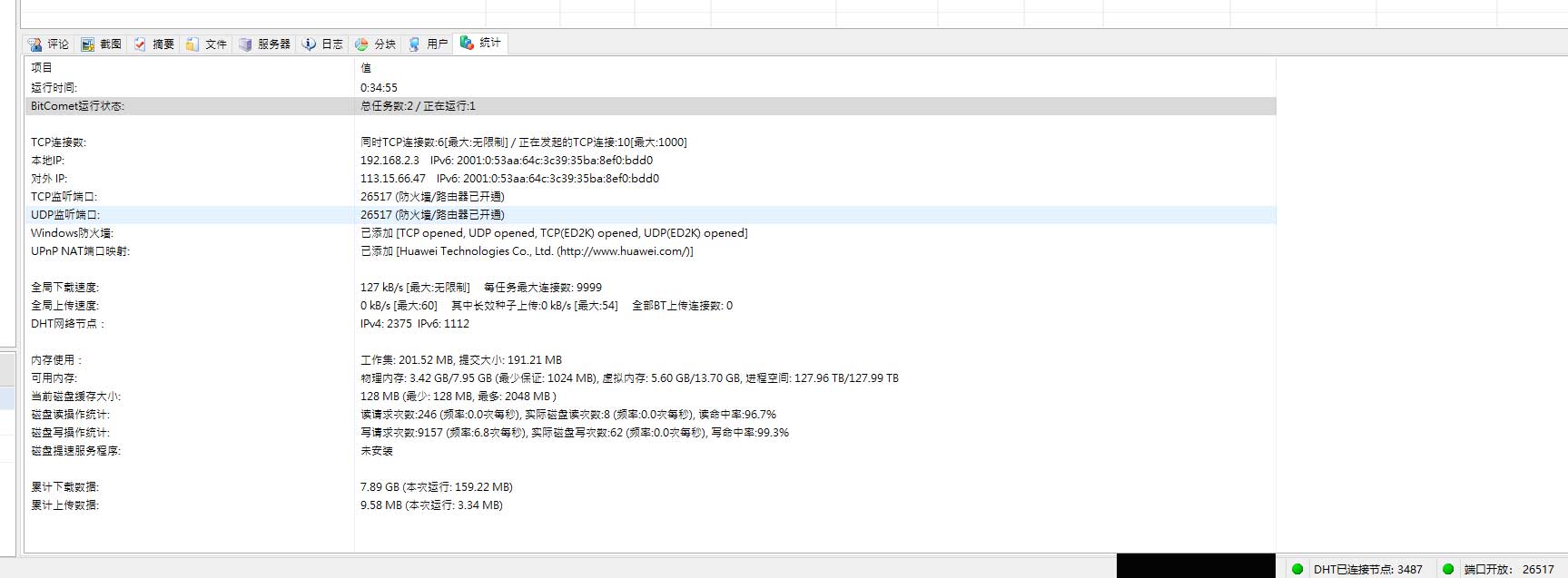Select the 全局下载速度 row

[x=64, y=288]
